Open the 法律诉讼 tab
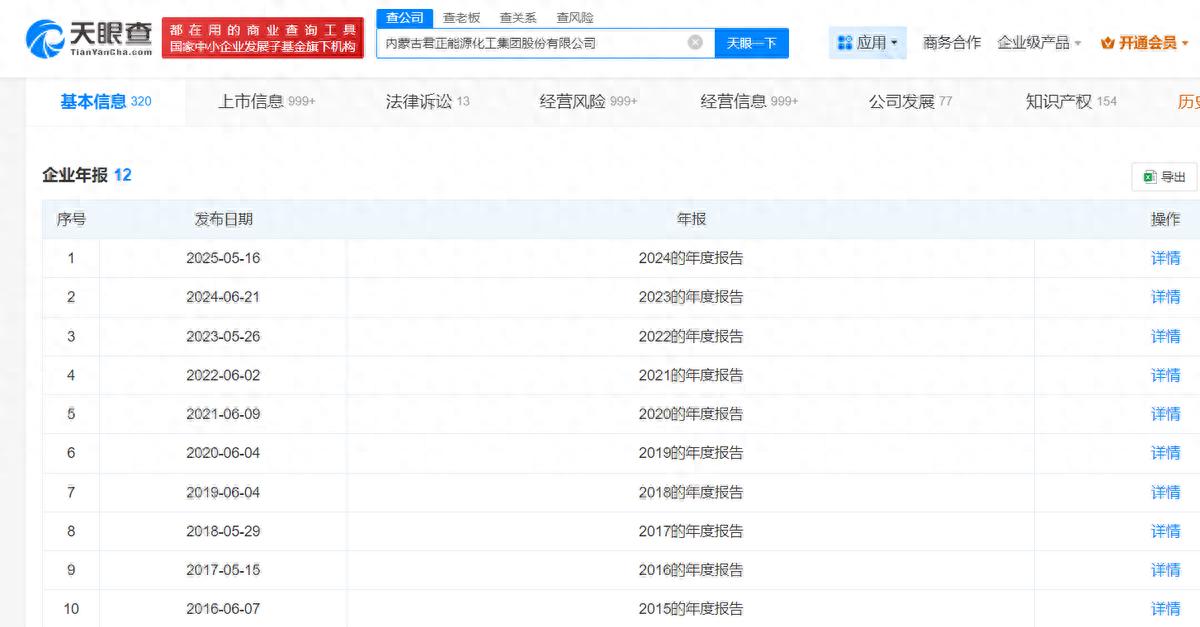 (x=427, y=101)
